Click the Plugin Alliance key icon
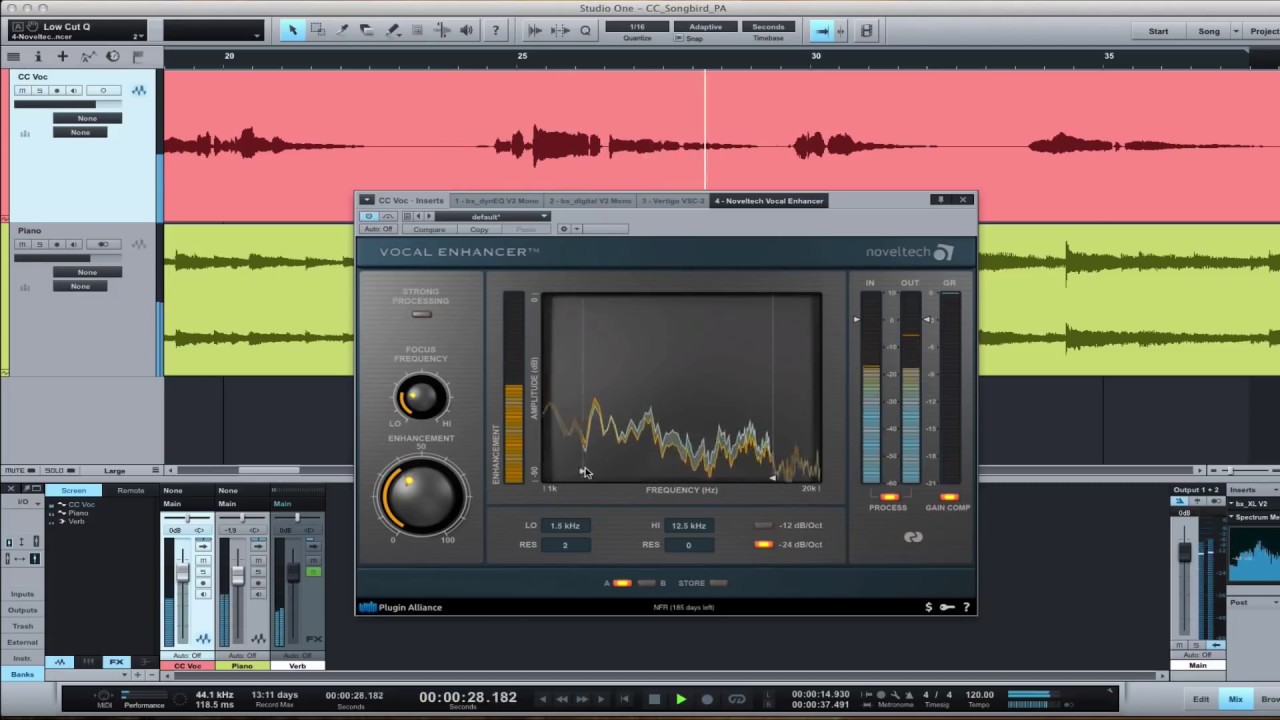The image size is (1280, 720). (x=947, y=607)
